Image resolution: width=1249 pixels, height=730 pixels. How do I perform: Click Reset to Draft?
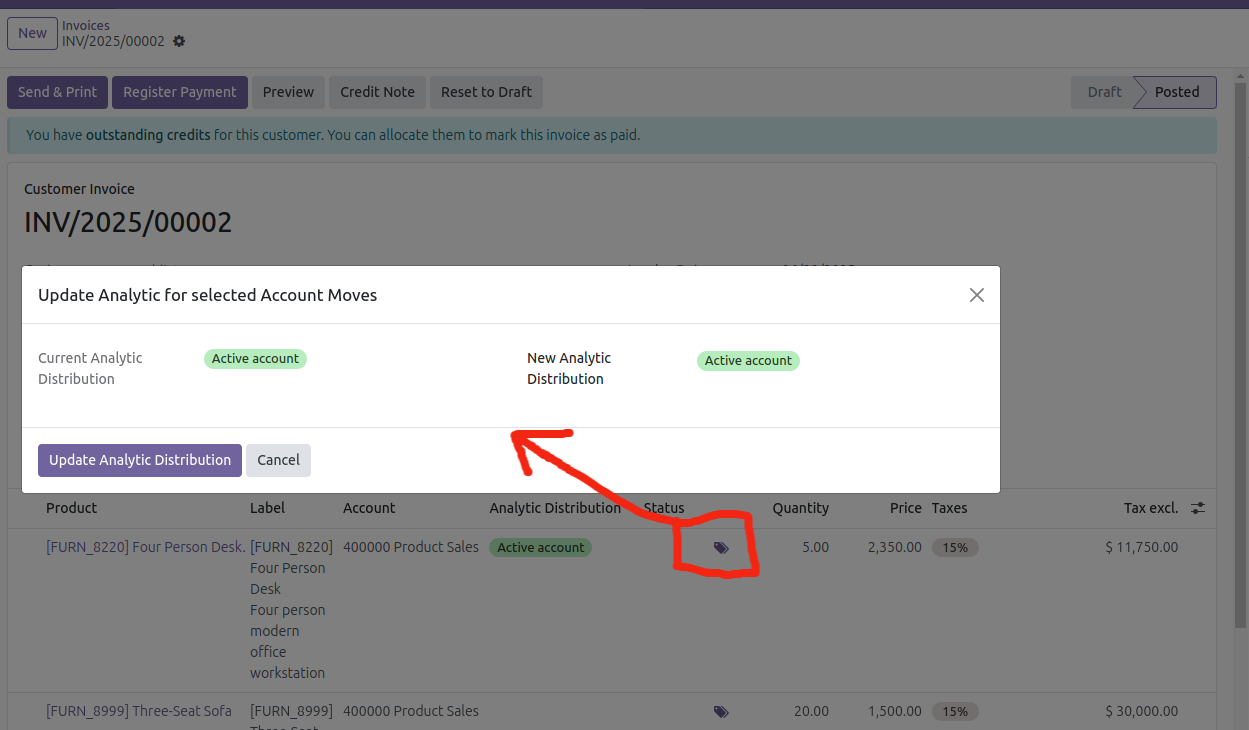(486, 92)
